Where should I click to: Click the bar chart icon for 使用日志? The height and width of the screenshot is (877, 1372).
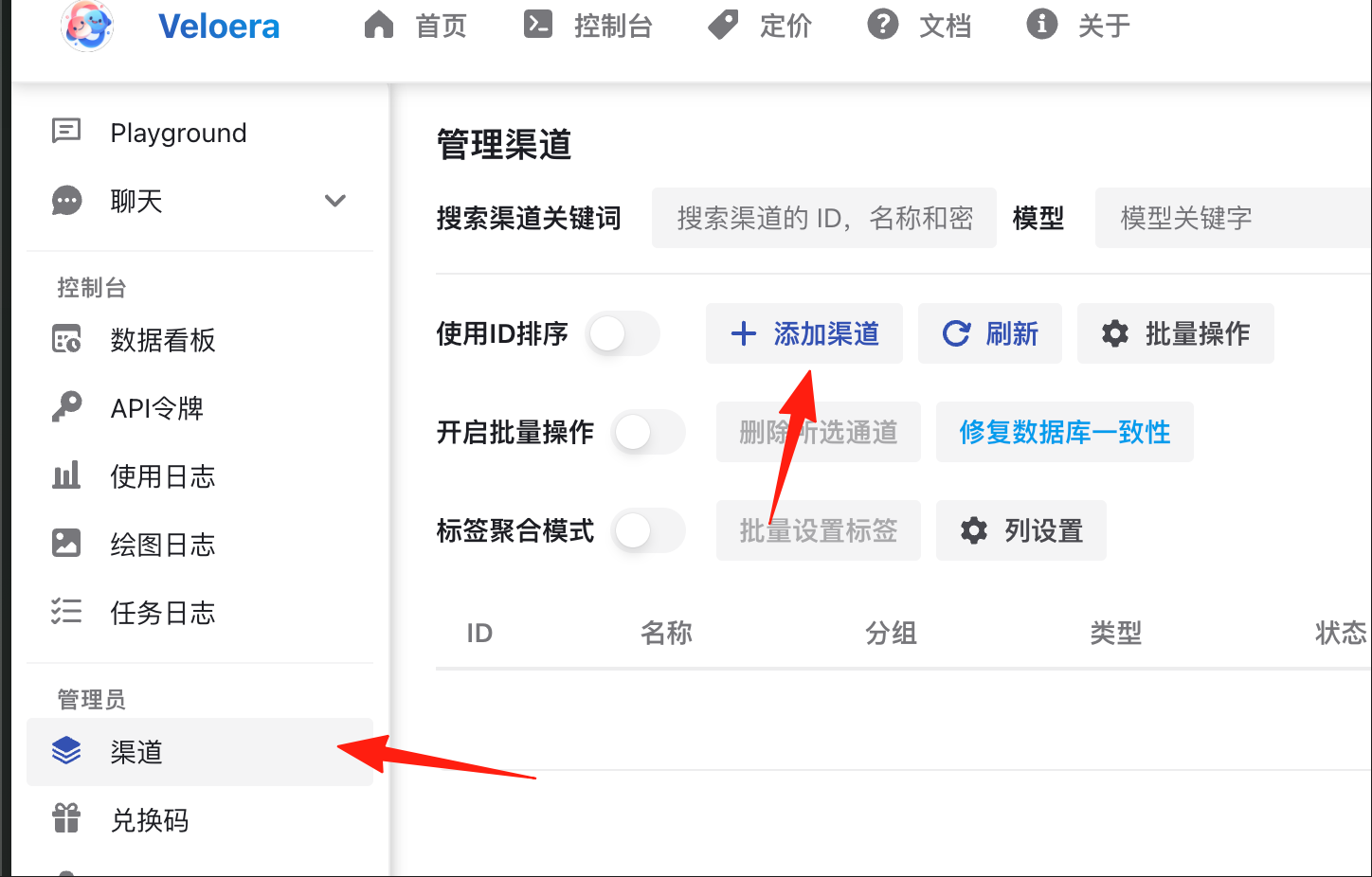(66, 474)
